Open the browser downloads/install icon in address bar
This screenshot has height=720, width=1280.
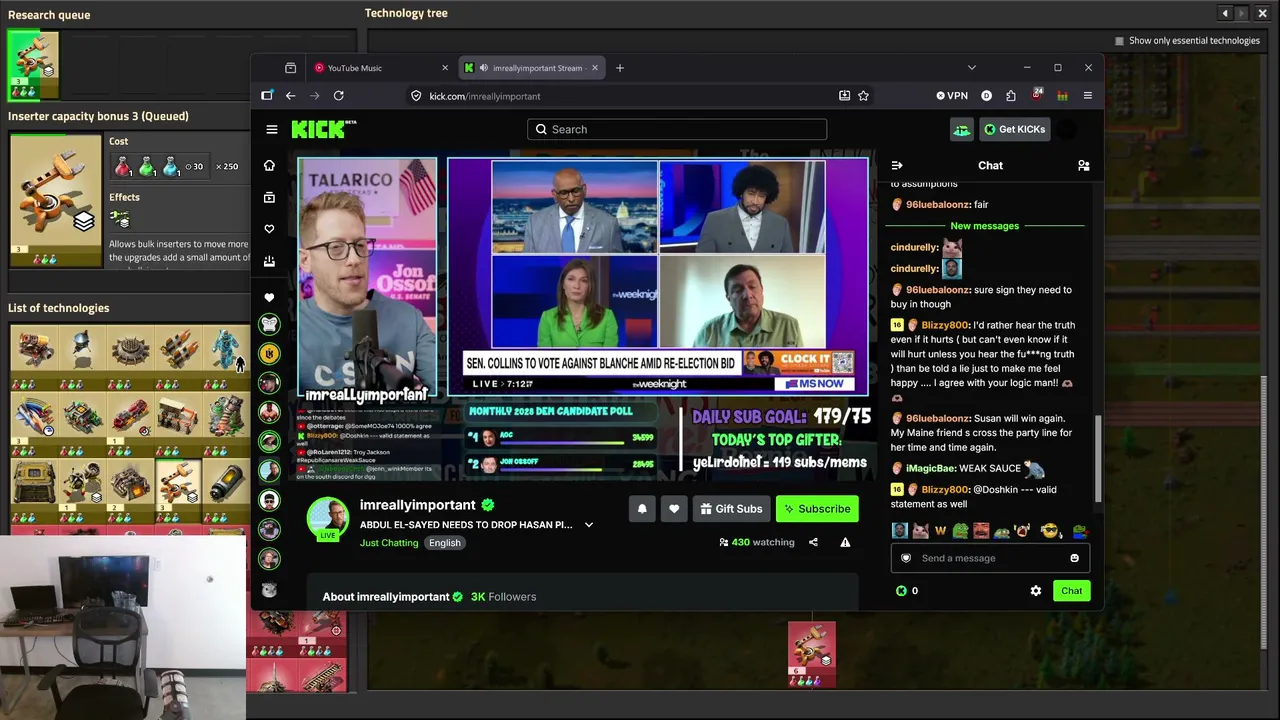click(x=844, y=96)
